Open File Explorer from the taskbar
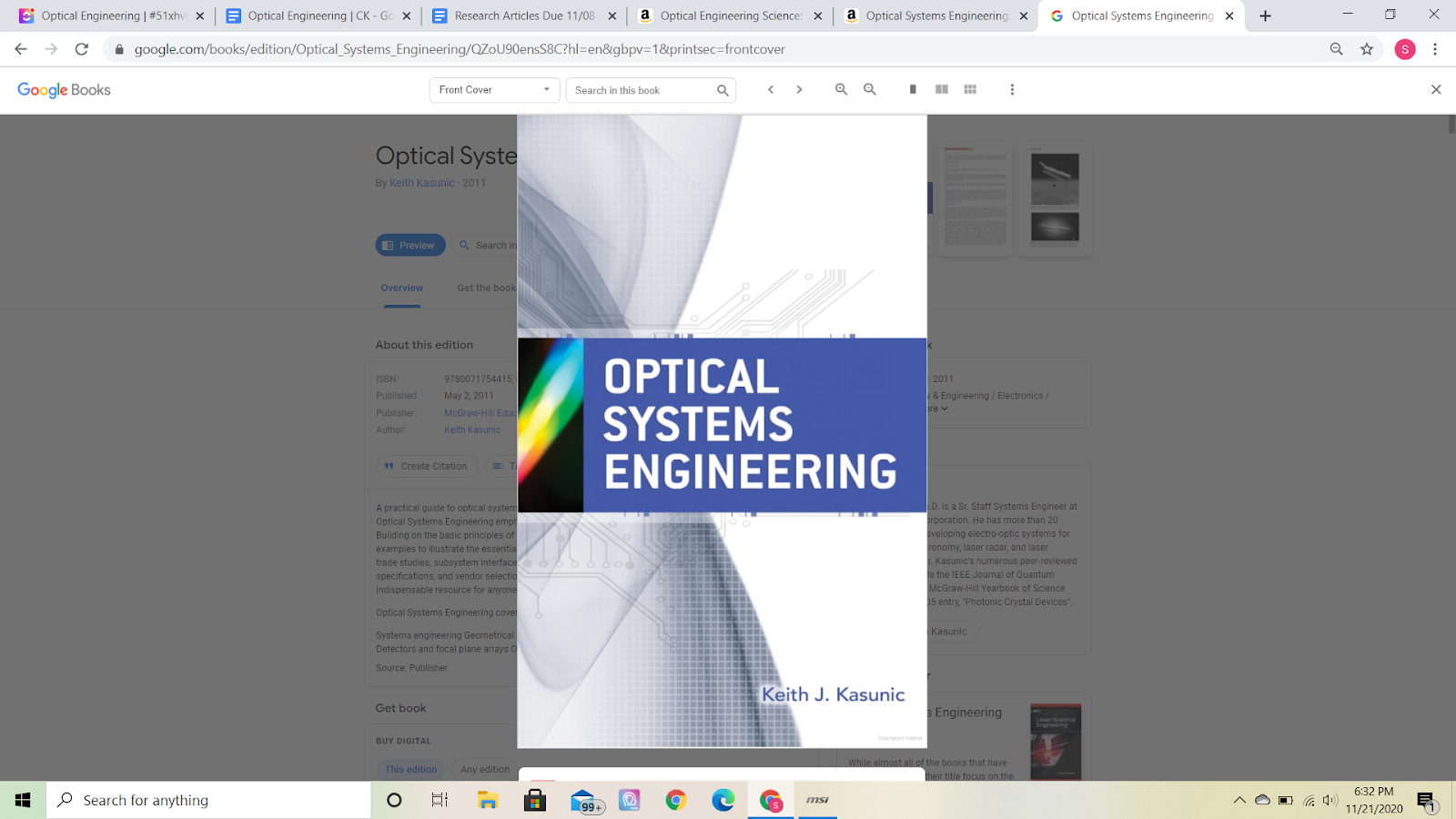Image resolution: width=1456 pixels, height=819 pixels. click(x=488, y=800)
